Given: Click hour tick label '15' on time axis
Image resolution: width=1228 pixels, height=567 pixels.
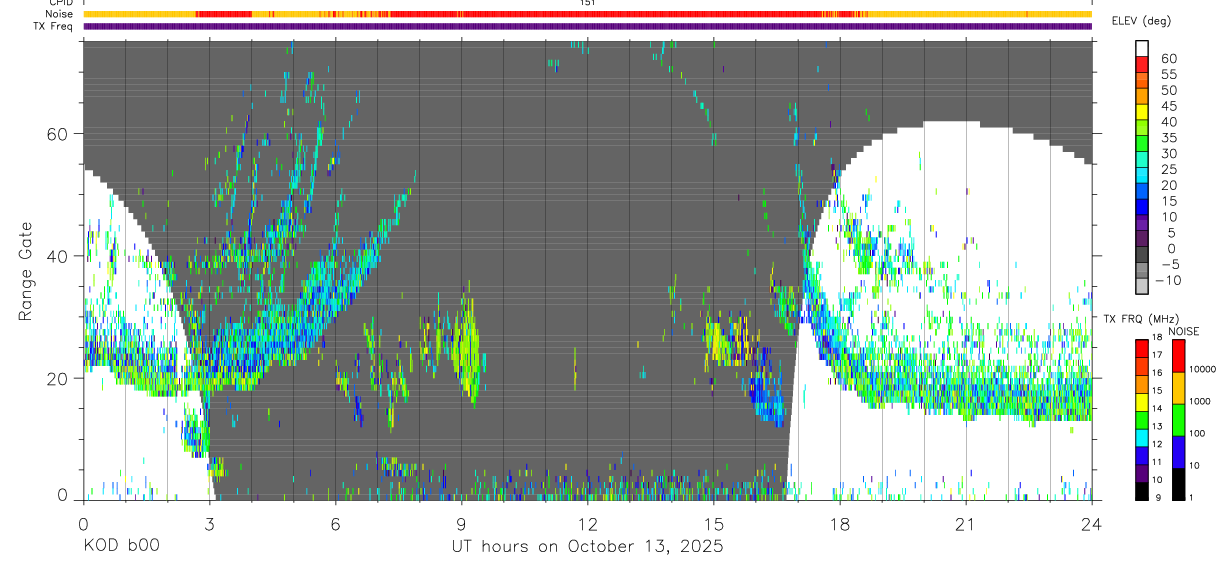Looking at the screenshot, I should 713,524.
